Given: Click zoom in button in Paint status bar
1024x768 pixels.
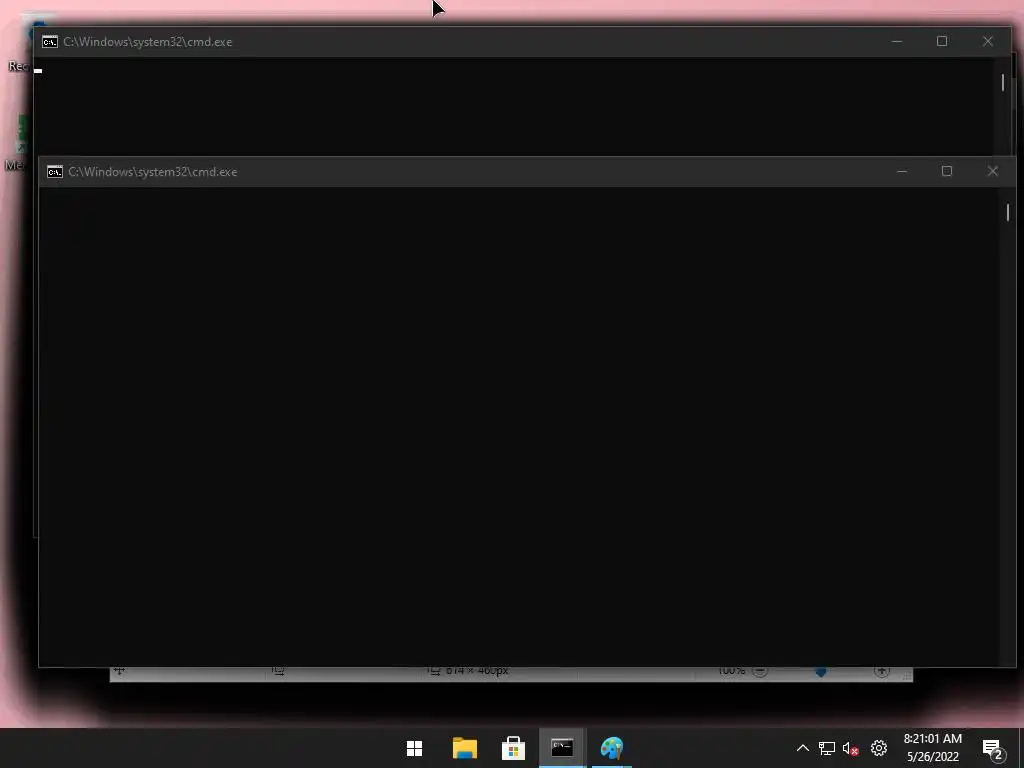Looking at the screenshot, I should [x=882, y=671].
